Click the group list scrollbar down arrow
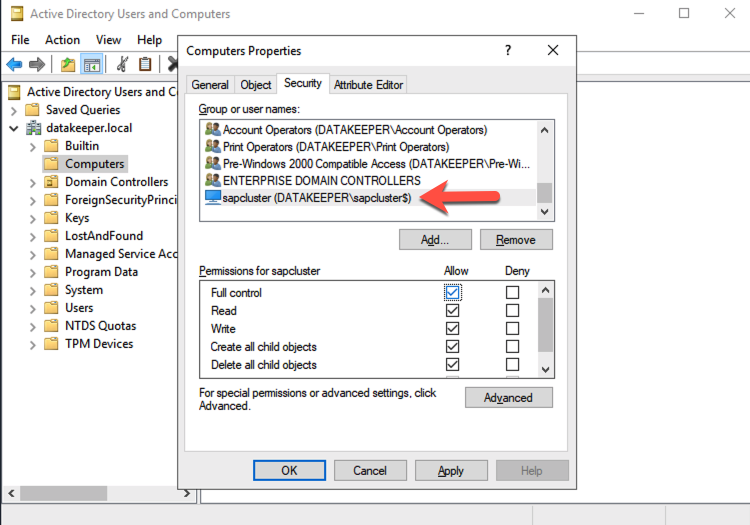 pyautogui.click(x=544, y=211)
